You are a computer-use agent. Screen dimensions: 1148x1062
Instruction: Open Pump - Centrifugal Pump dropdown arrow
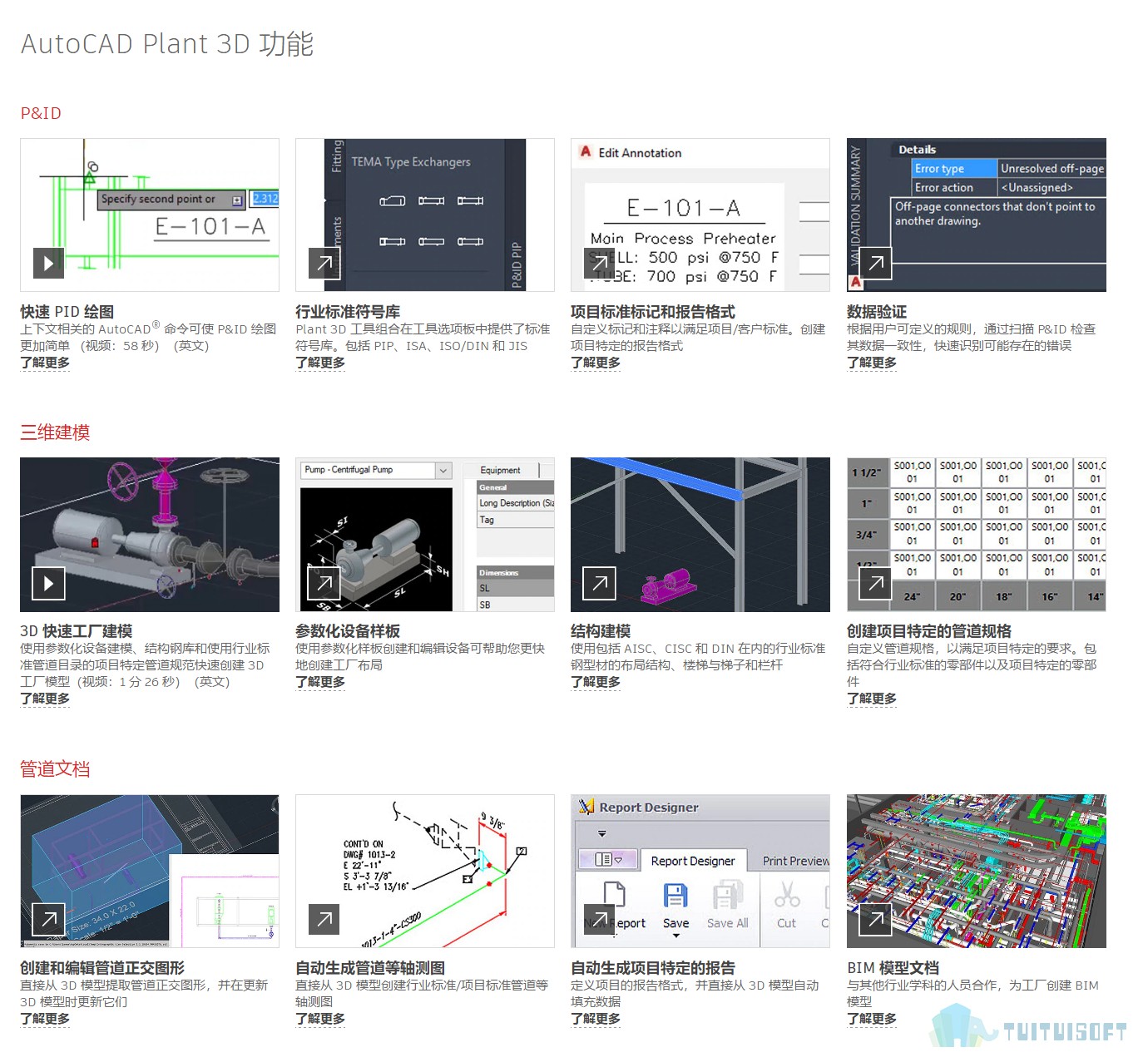click(x=443, y=470)
